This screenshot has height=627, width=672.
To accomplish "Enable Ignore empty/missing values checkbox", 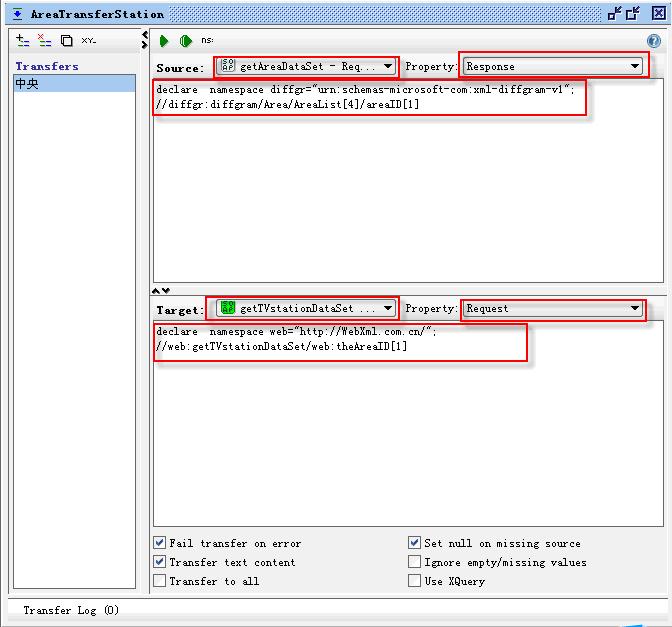I will 414,562.
